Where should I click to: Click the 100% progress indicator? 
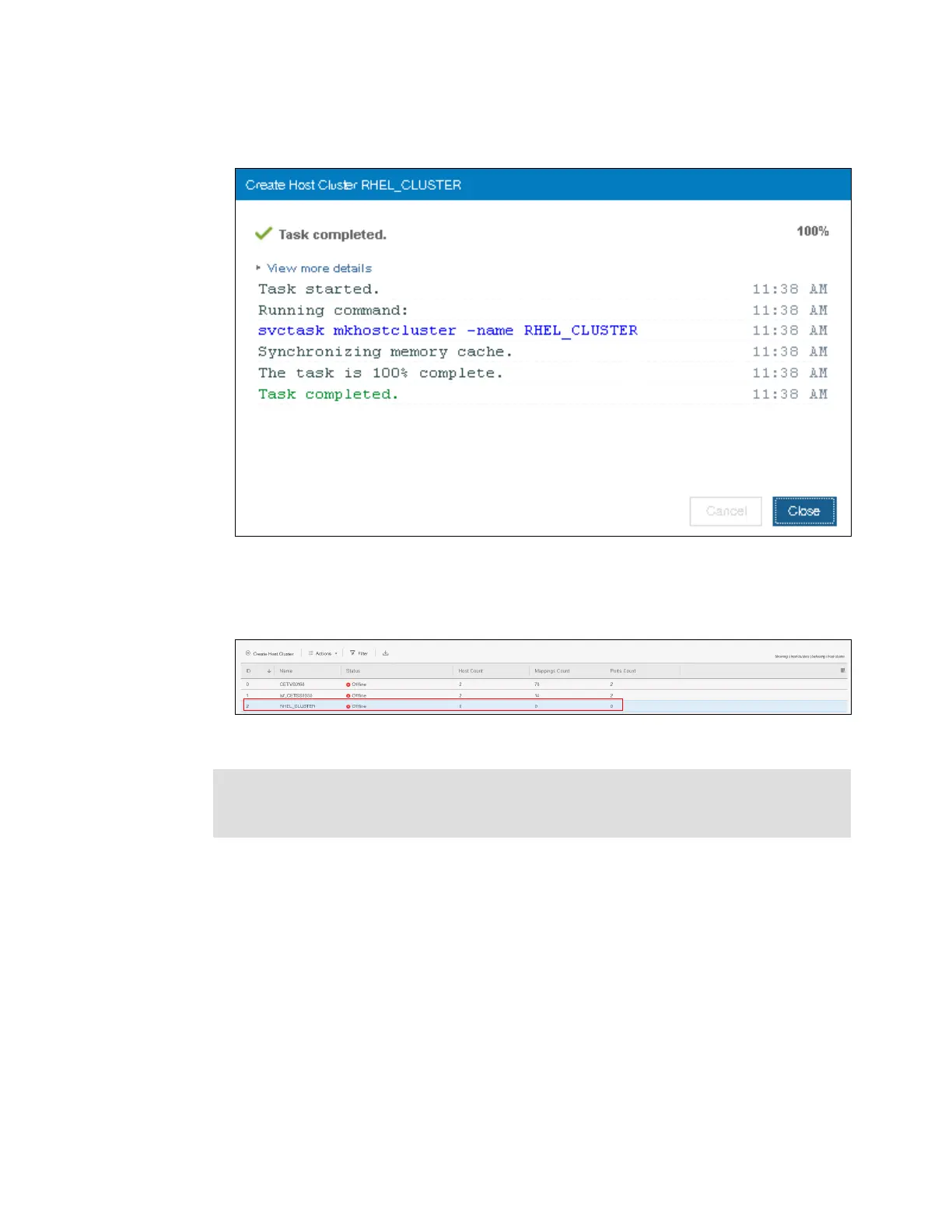pos(813,231)
